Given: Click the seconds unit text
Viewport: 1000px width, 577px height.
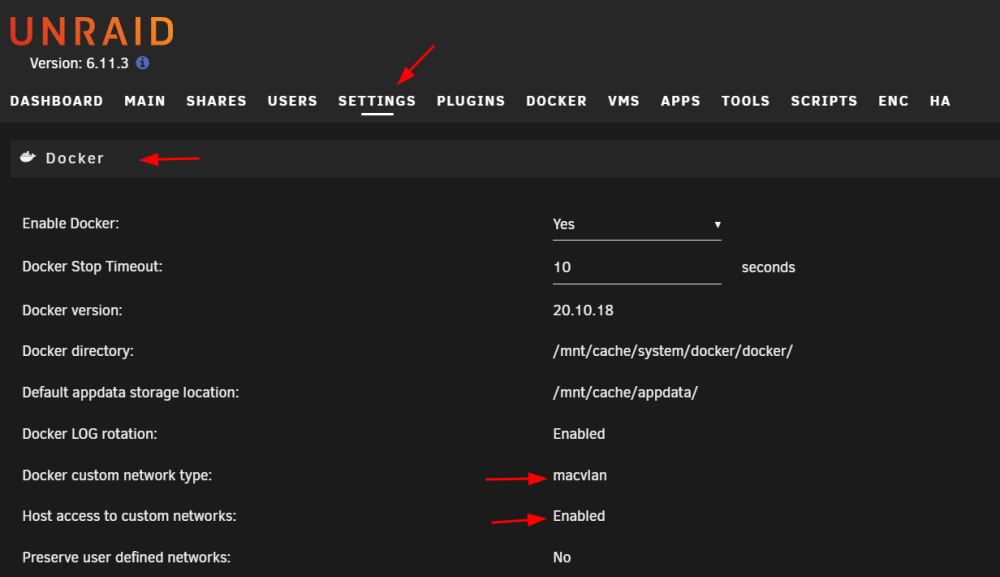Looking at the screenshot, I should pos(768,268).
